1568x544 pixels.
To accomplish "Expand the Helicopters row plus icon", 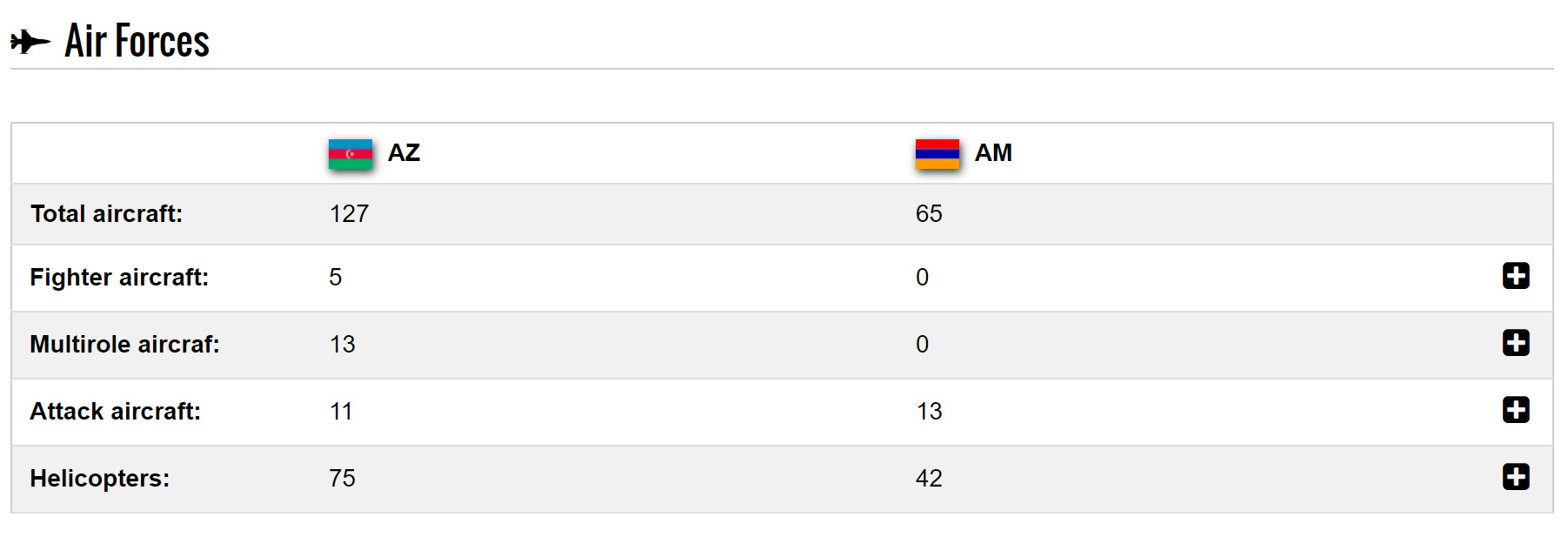I will coord(1516,477).
